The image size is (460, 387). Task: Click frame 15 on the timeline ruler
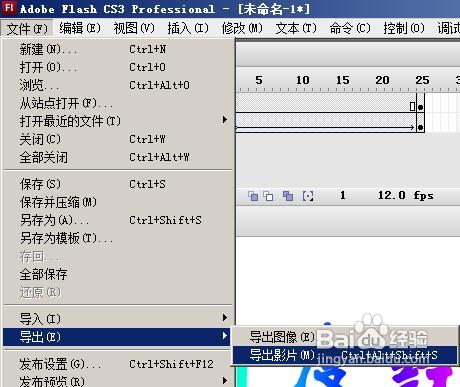[342, 80]
